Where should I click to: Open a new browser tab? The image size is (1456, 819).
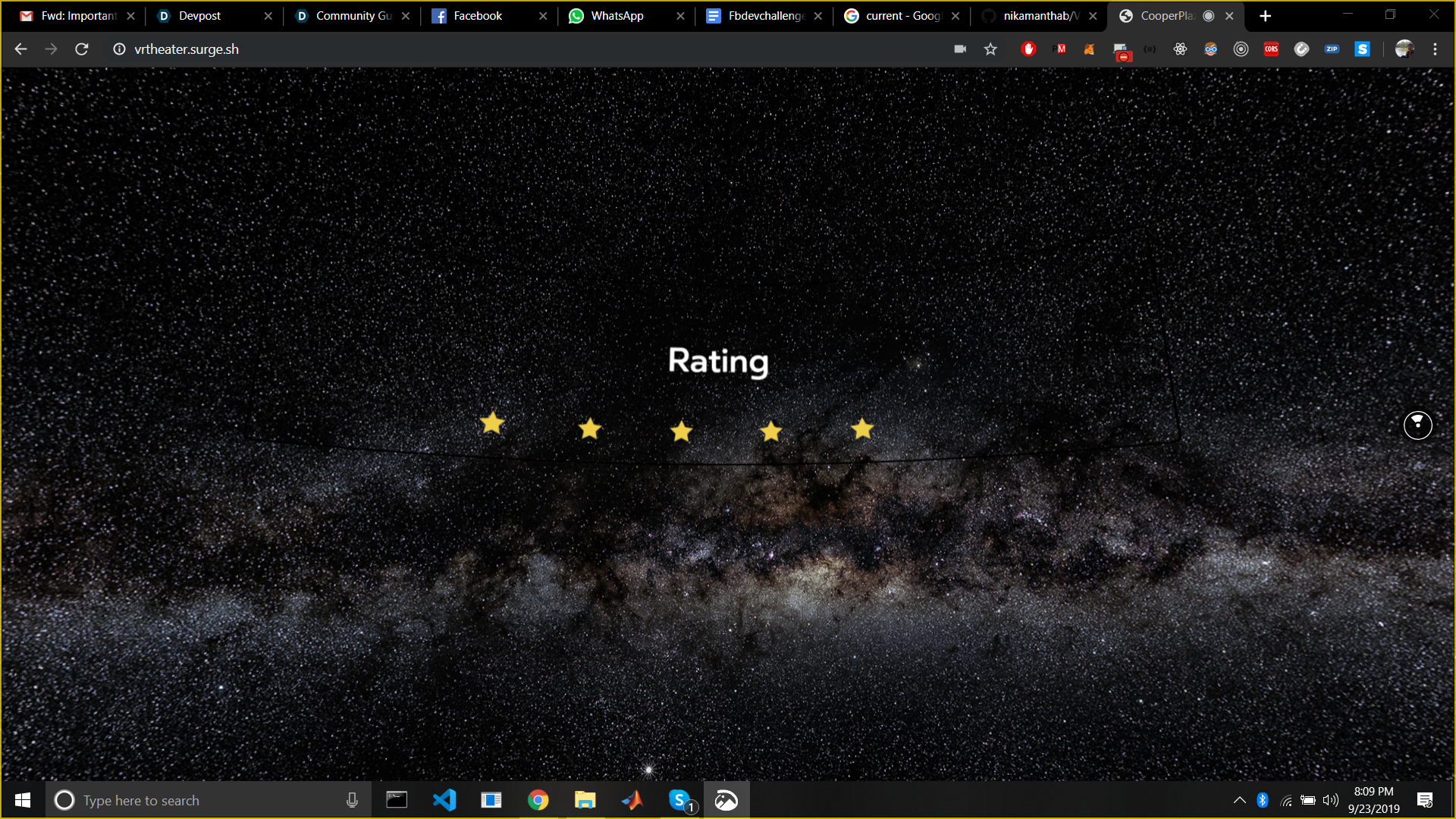[x=1265, y=16]
